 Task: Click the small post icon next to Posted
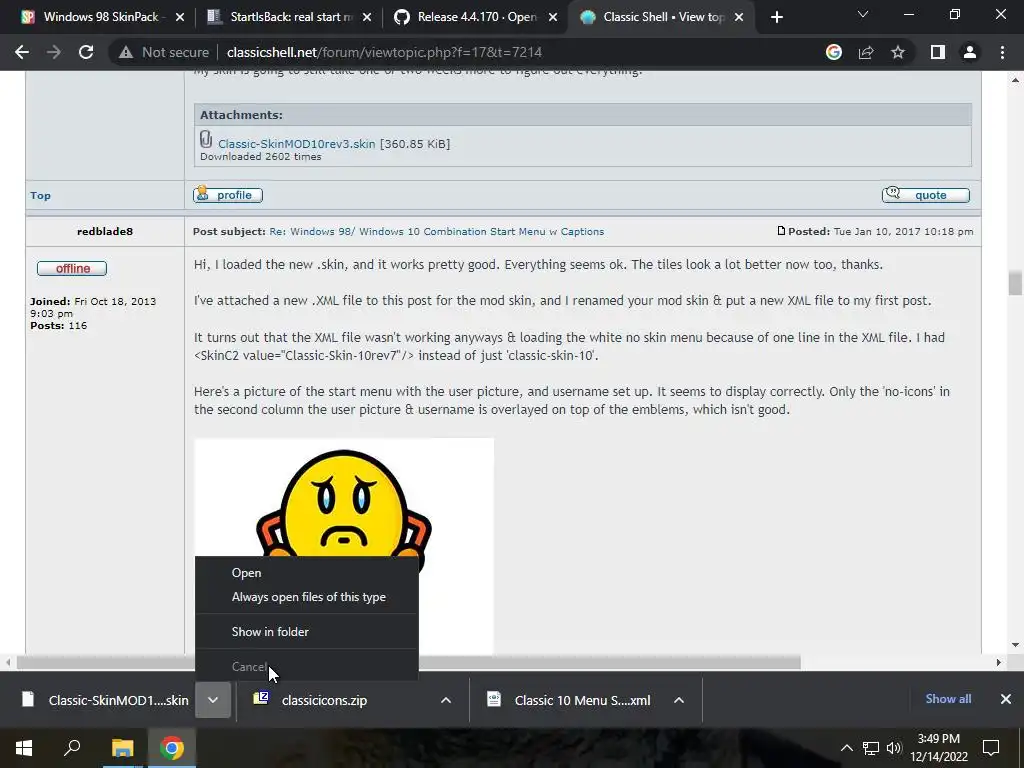(781, 231)
